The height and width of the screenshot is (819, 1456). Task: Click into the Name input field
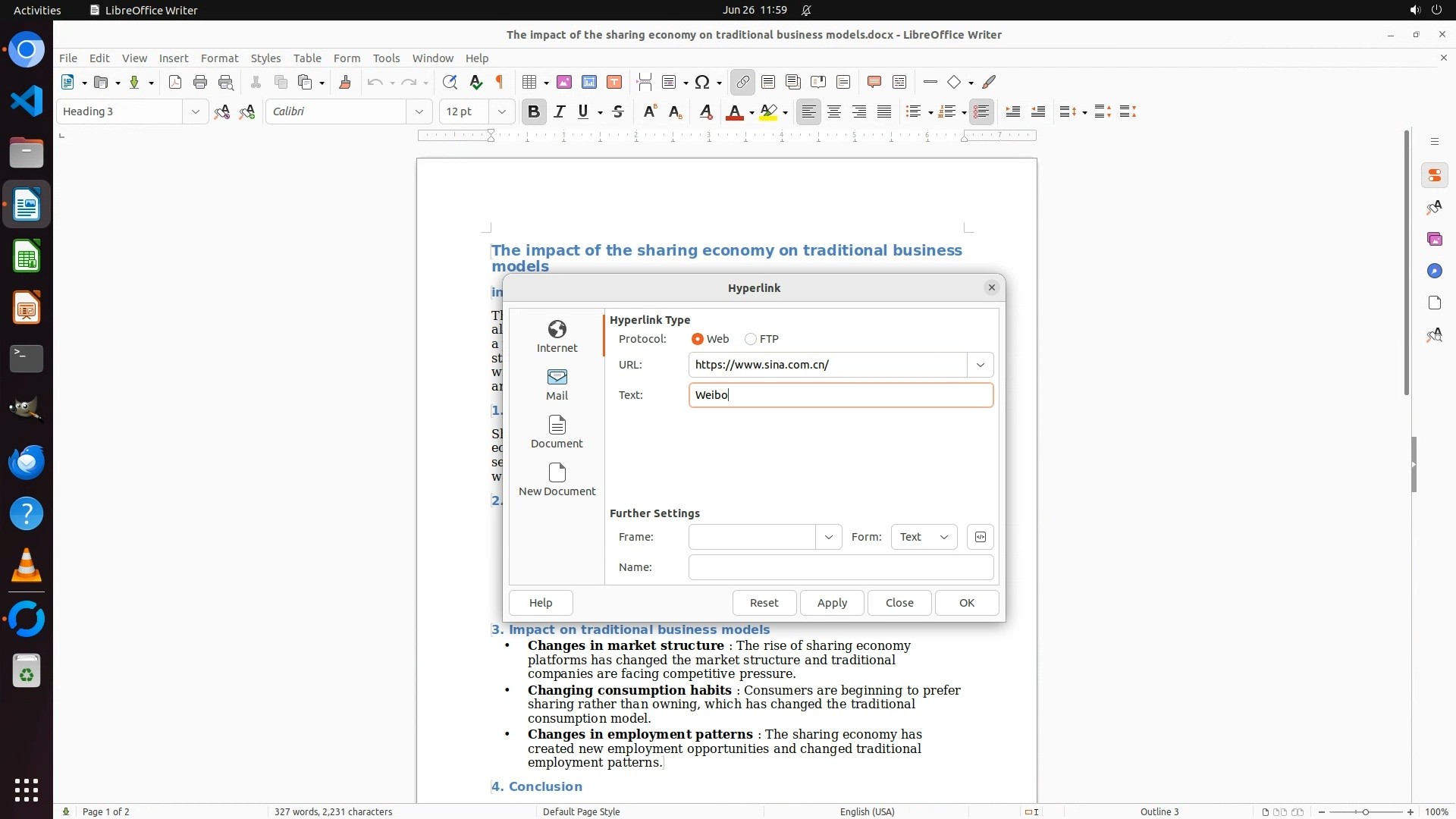coord(840,567)
